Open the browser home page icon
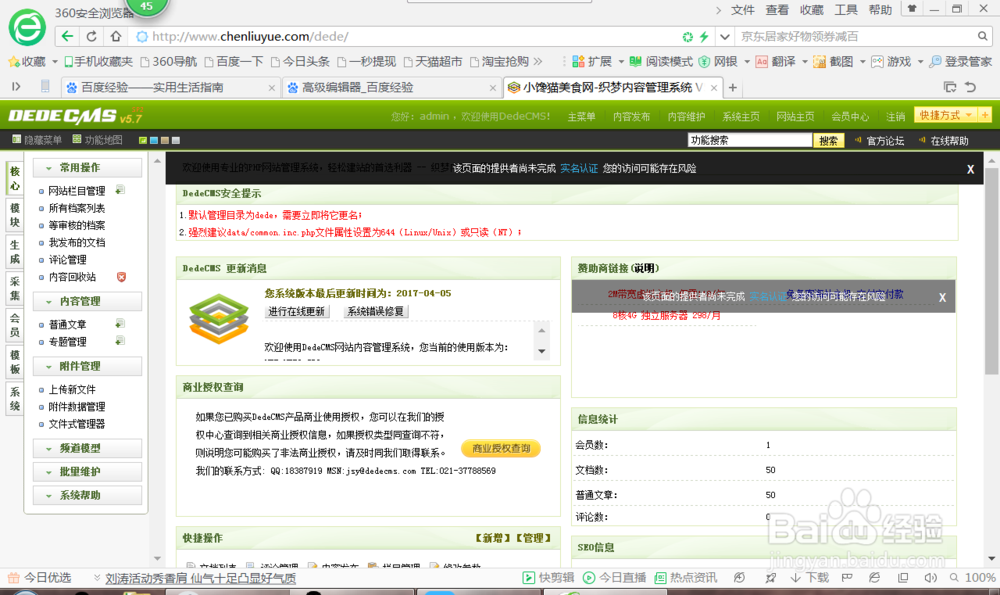The image size is (1000, 595). [x=115, y=36]
